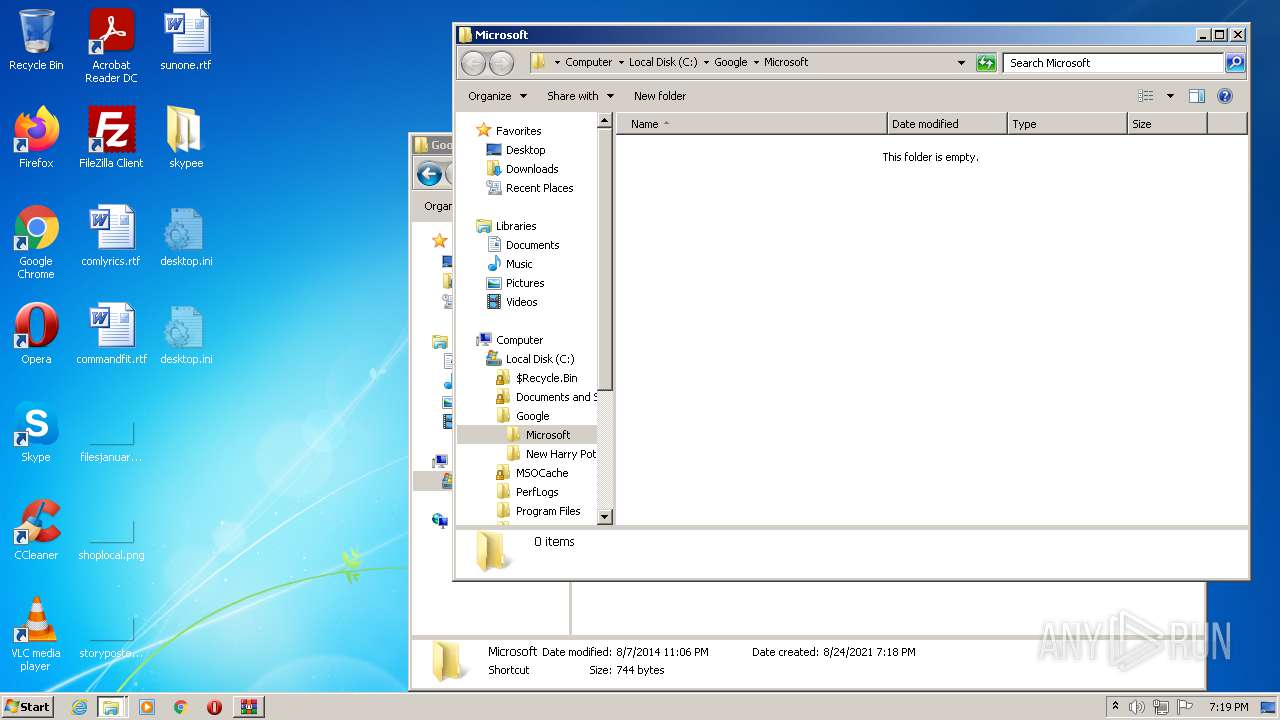Select the commandfit.rtf desktop file

coord(111,334)
